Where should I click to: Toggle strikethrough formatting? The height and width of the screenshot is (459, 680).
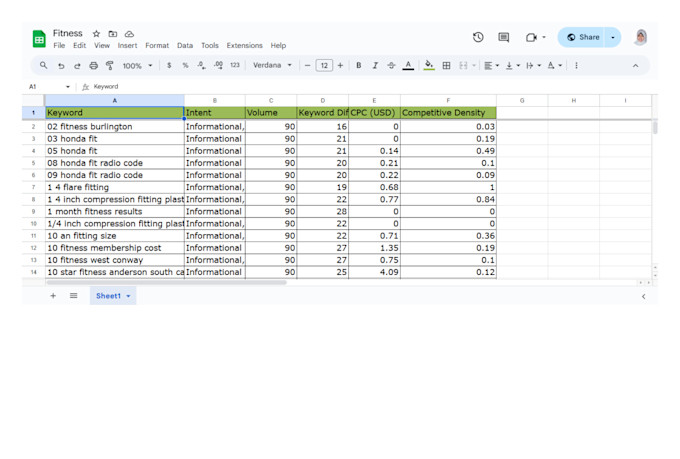coord(391,66)
